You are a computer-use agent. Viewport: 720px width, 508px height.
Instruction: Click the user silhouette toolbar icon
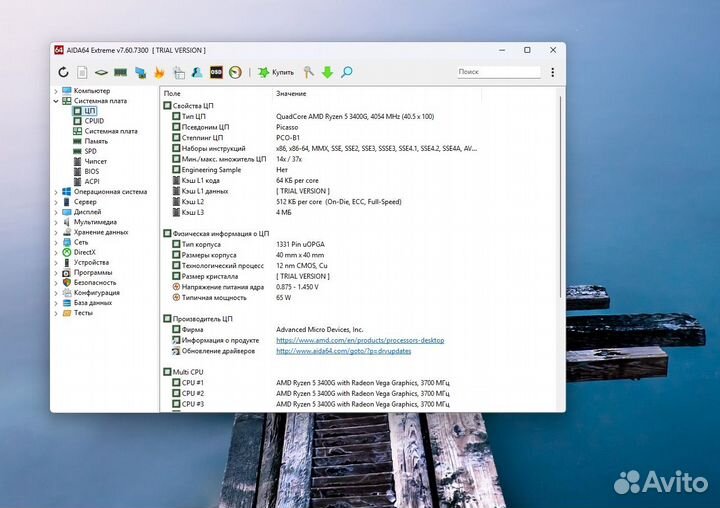tap(197, 72)
